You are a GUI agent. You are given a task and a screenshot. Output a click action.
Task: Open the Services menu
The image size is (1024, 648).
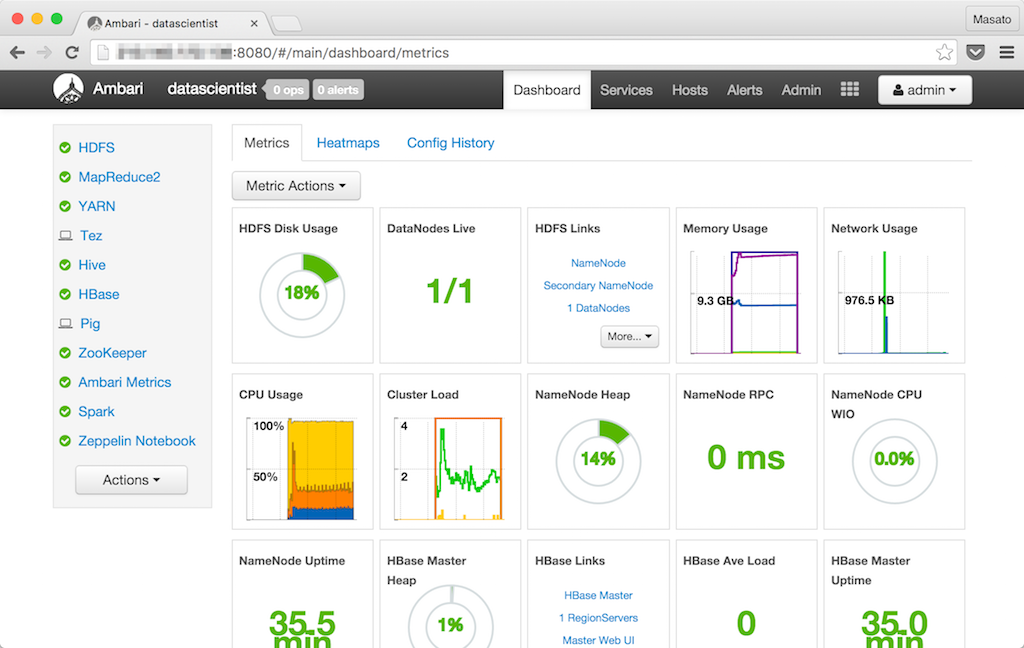[x=626, y=90]
